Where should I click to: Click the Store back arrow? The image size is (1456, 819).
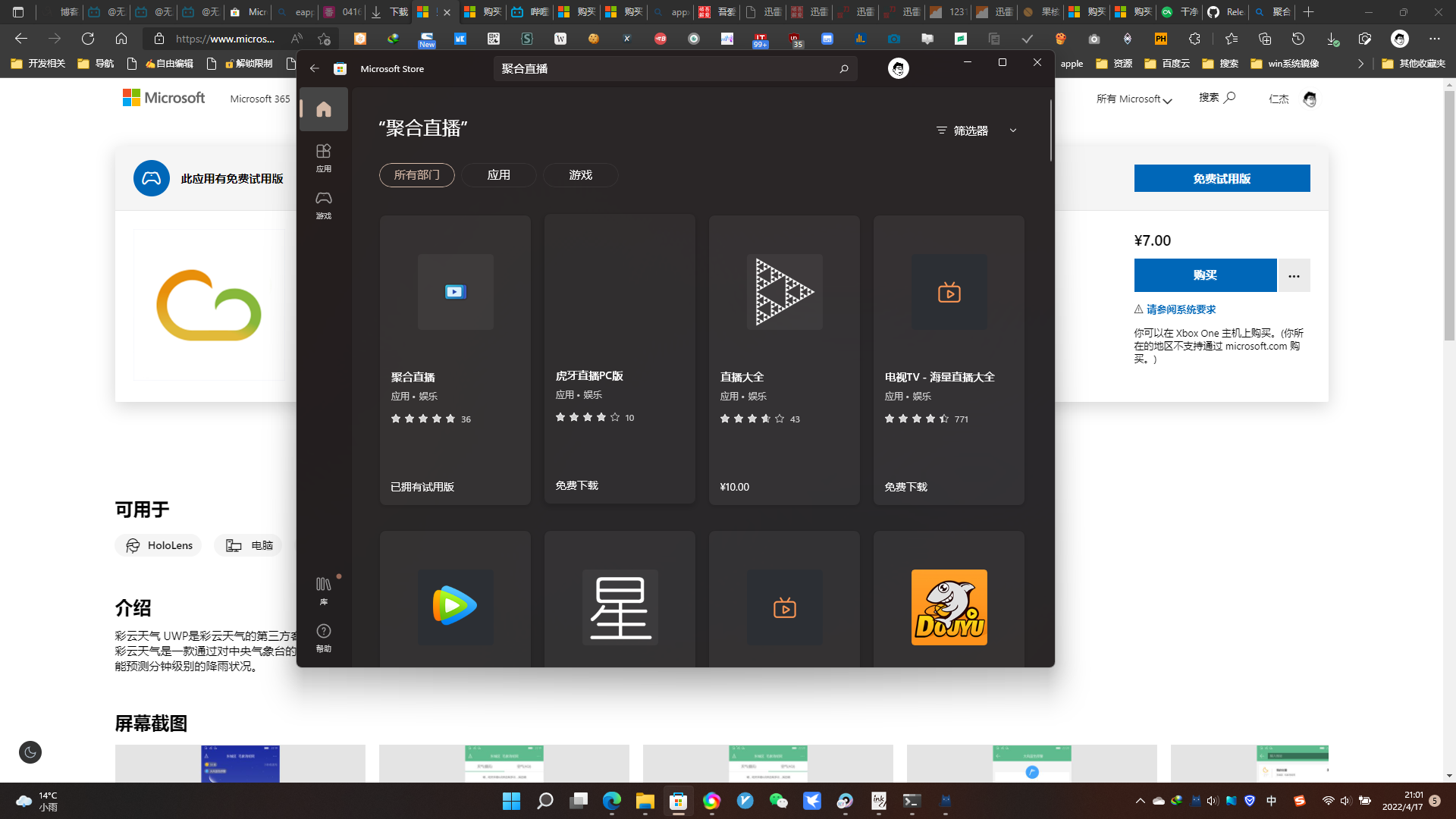coord(314,69)
